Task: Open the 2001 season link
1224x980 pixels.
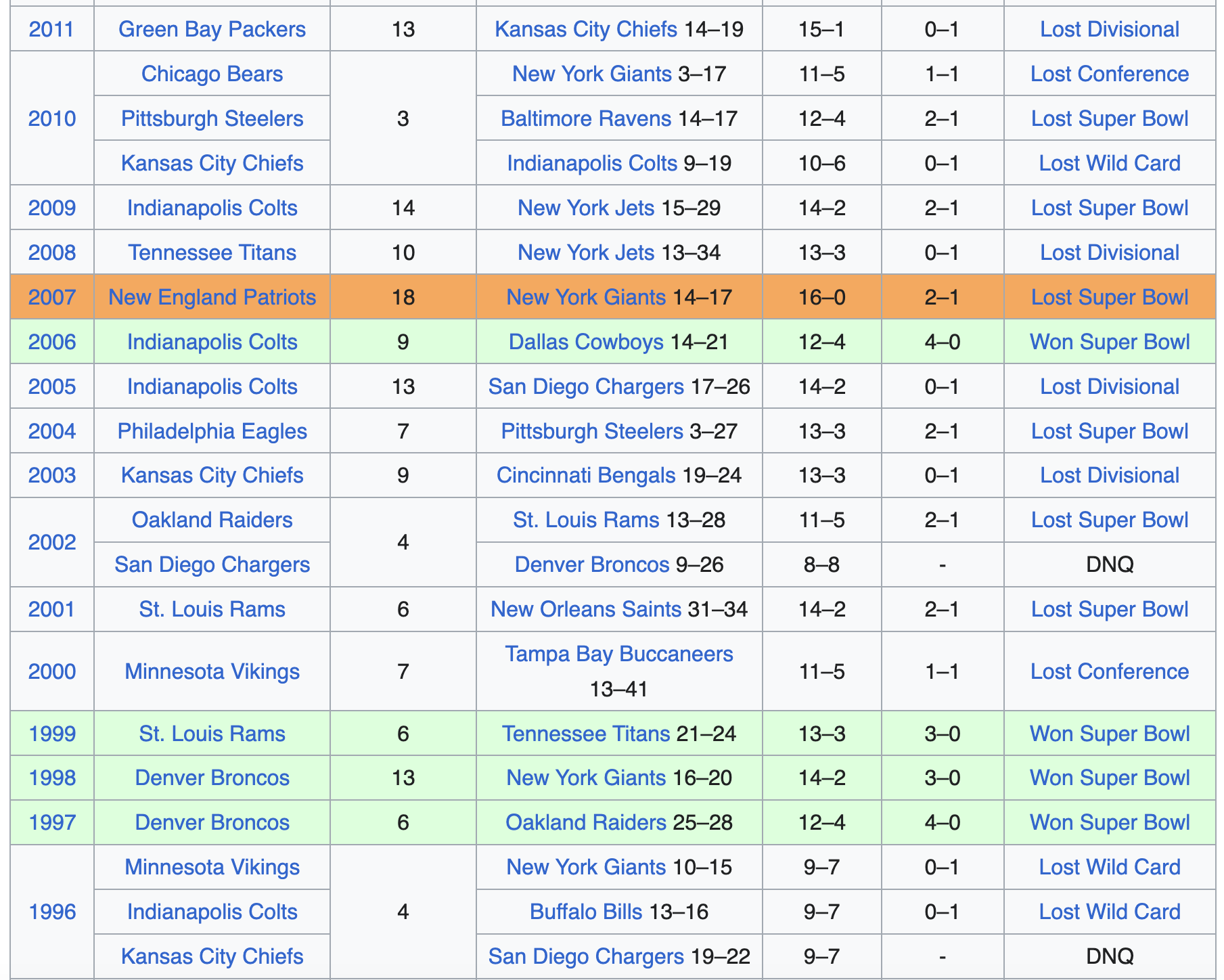Action: (x=51, y=609)
